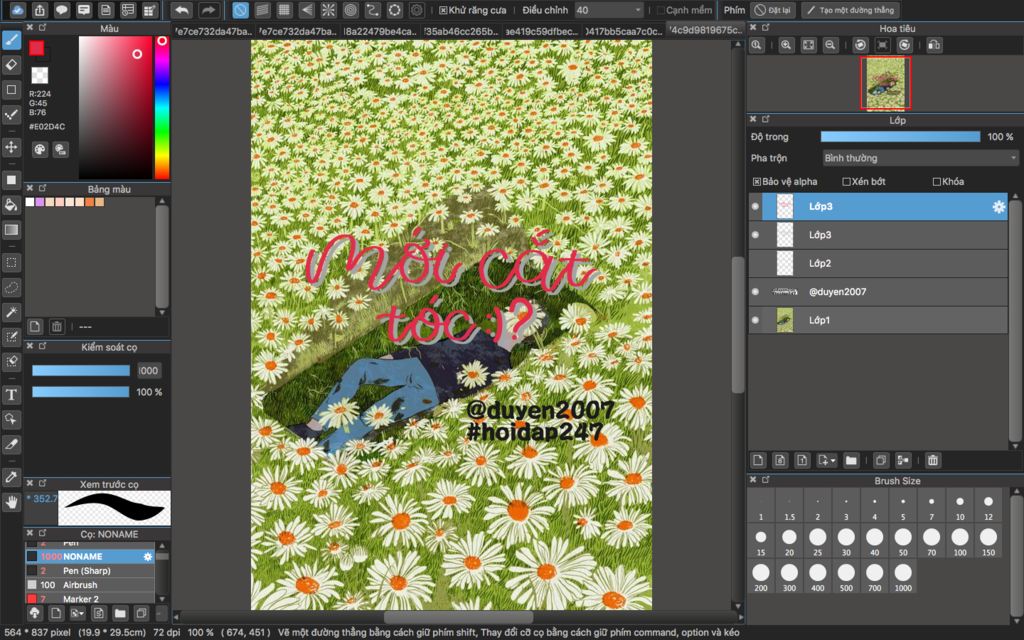Image resolution: width=1024 pixels, height=640 pixels.
Task: Hide the @duyen2007 layer
Action: coord(756,292)
